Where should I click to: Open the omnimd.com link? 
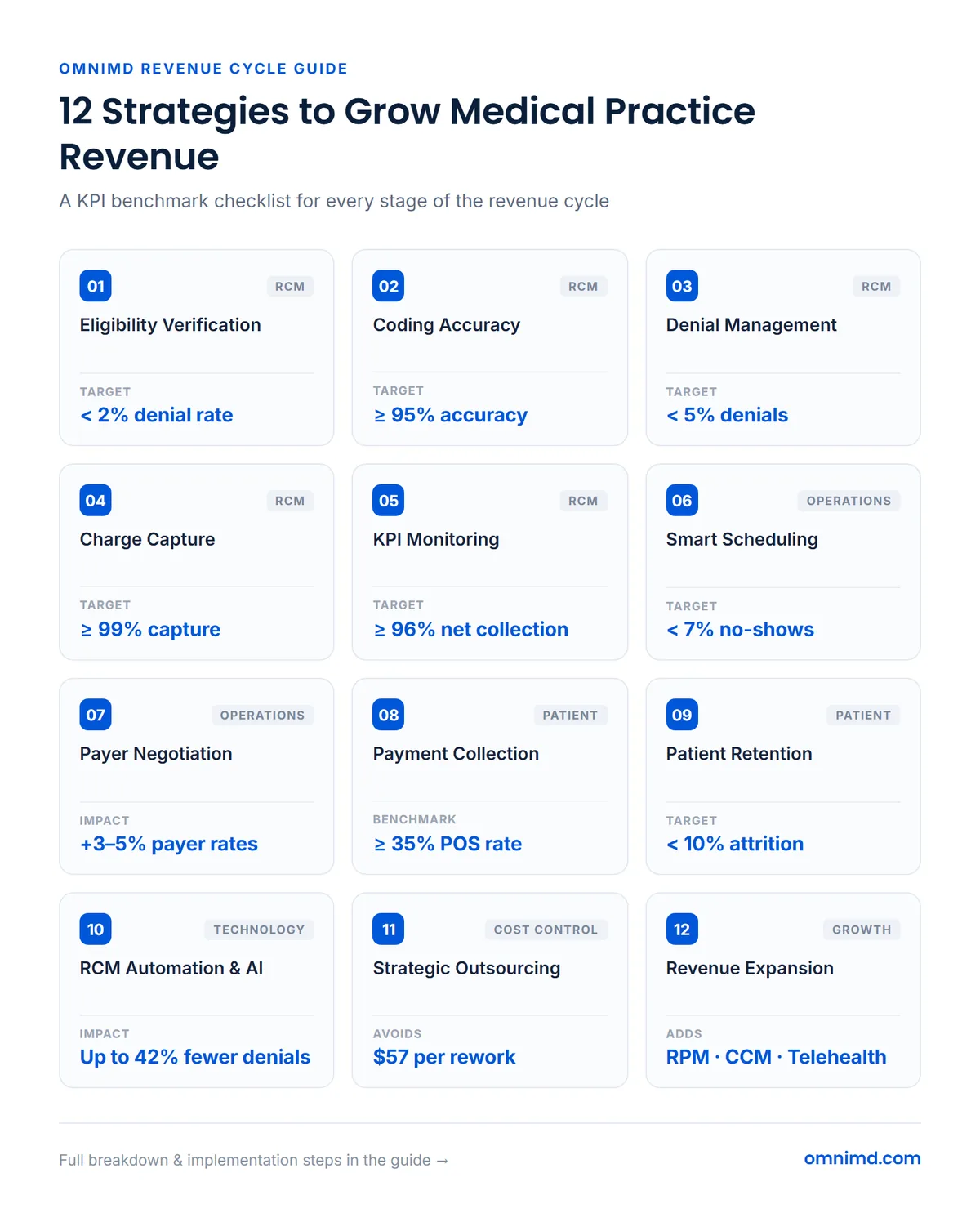coord(862,1158)
